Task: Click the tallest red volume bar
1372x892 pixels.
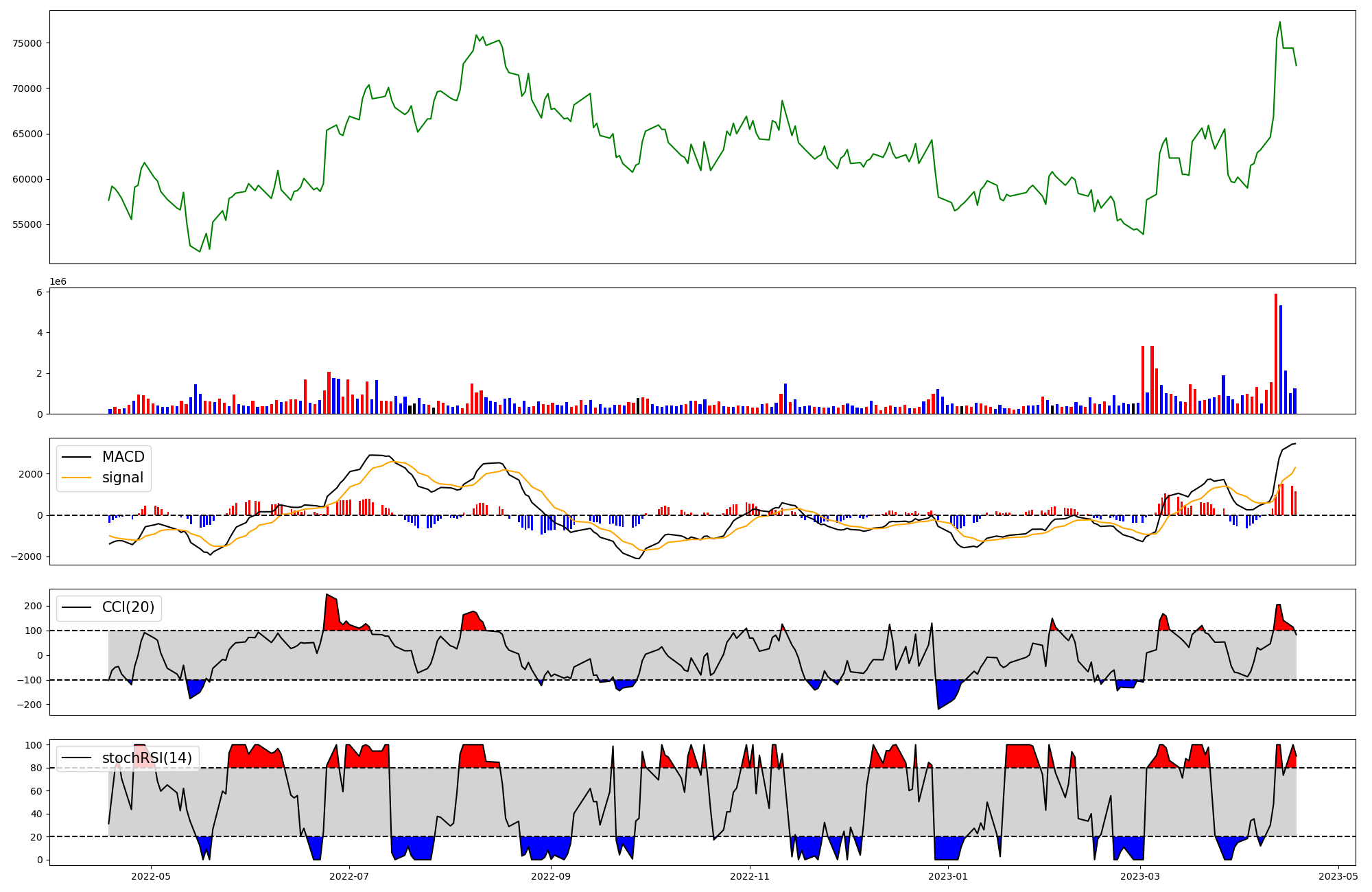Action: (1276, 354)
